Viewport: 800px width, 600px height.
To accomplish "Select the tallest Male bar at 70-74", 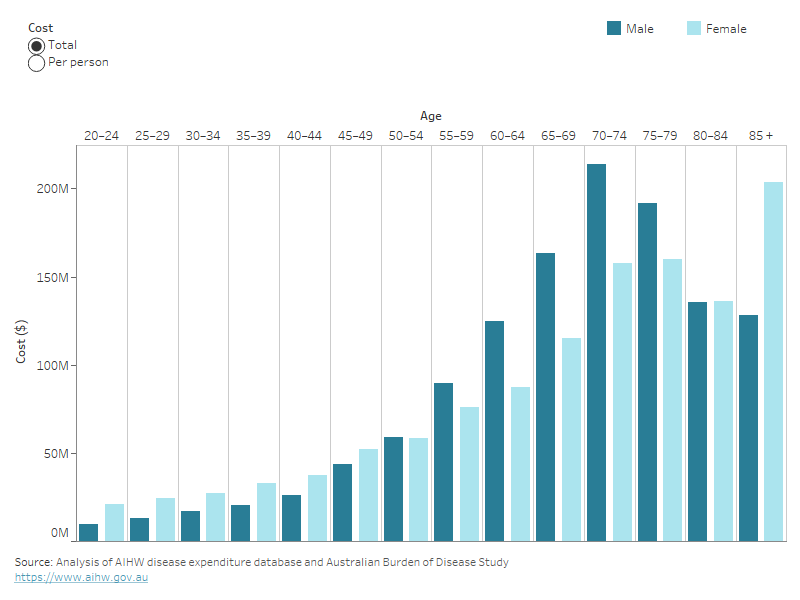I will [x=598, y=350].
